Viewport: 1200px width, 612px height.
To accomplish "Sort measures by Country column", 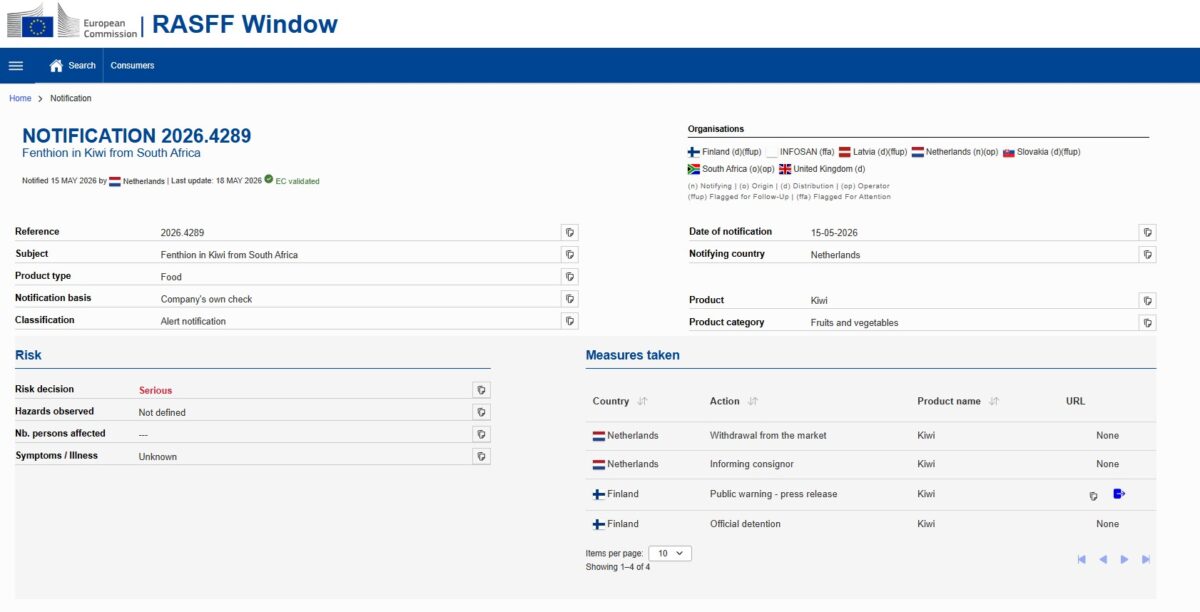I will click(x=642, y=401).
